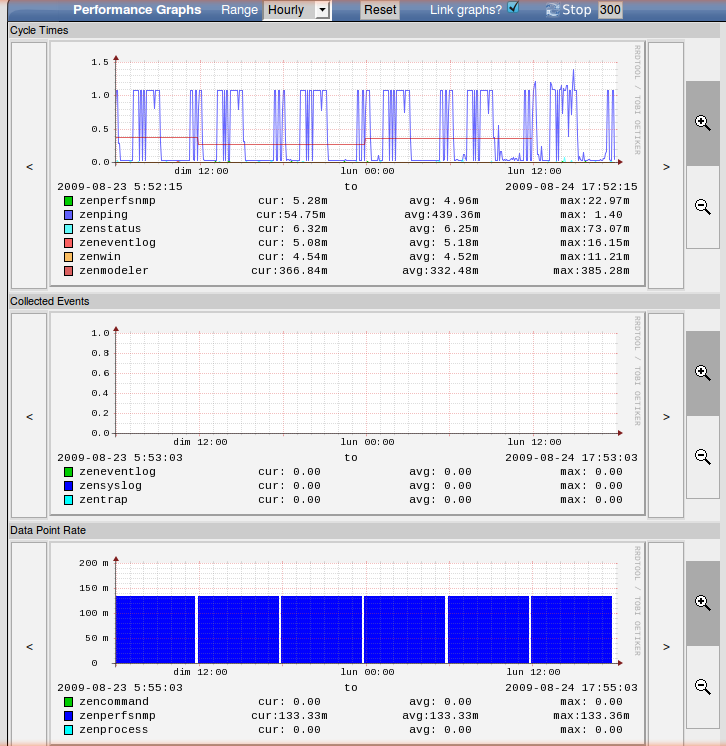726x746 pixels.
Task: Pan Data Point Rate graph forward
Action: click(x=666, y=647)
